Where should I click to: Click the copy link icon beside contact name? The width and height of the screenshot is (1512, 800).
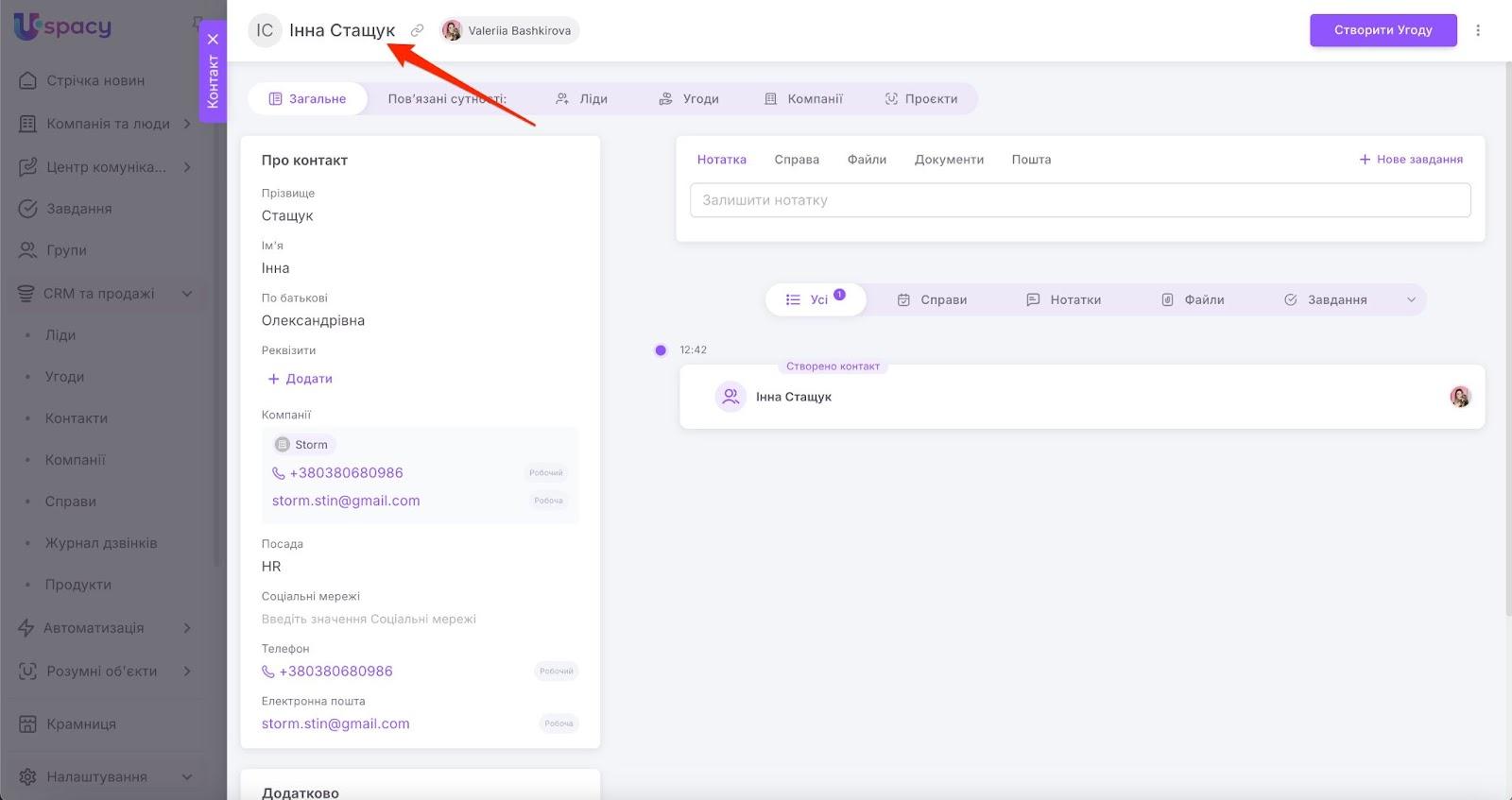pyautogui.click(x=417, y=30)
